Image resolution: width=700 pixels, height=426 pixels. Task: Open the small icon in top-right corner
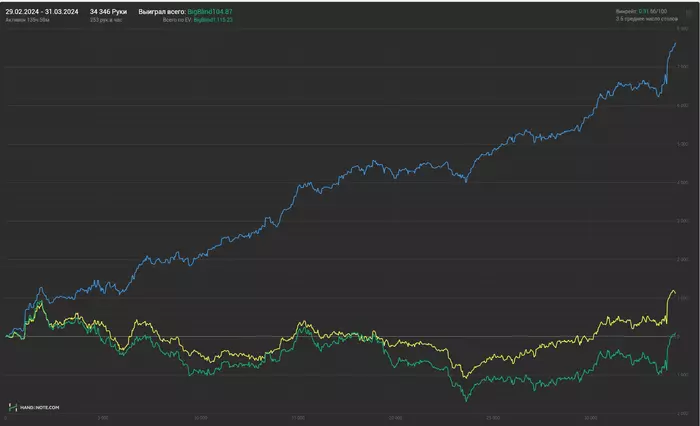[689, 13]
